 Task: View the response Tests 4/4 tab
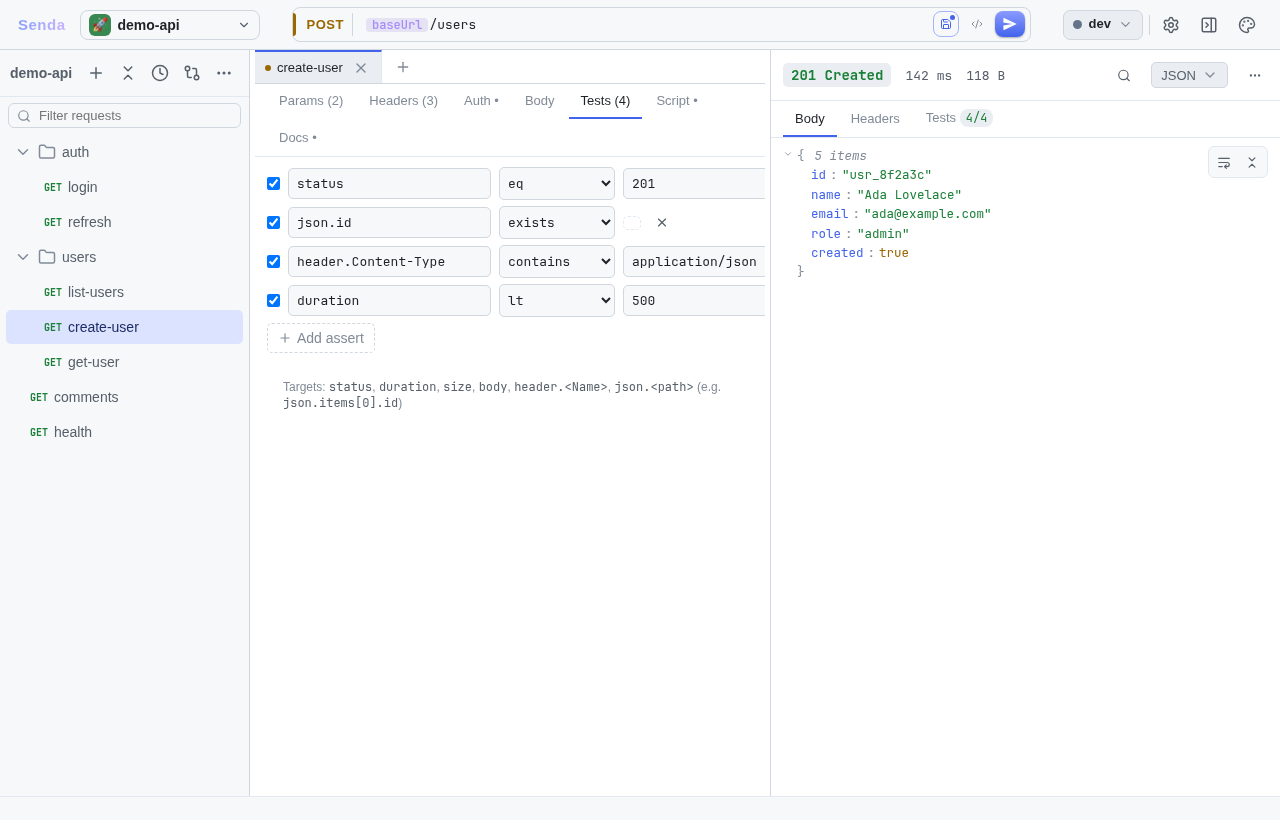pyautogui.click(x=959, y=118)
